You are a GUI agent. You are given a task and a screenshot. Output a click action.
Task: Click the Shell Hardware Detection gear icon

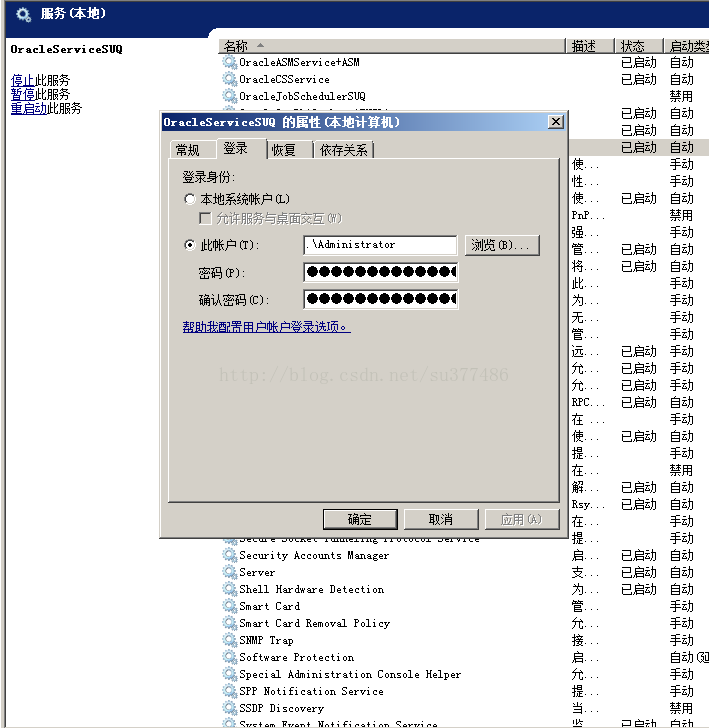point(229,589)
